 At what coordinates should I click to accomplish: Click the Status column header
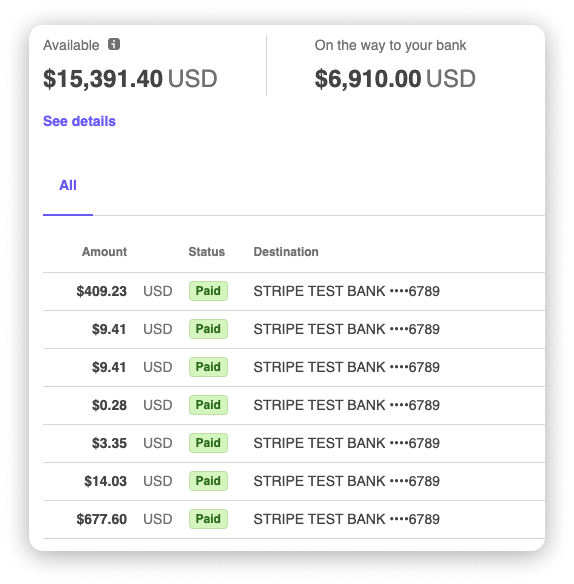[206, 252]
